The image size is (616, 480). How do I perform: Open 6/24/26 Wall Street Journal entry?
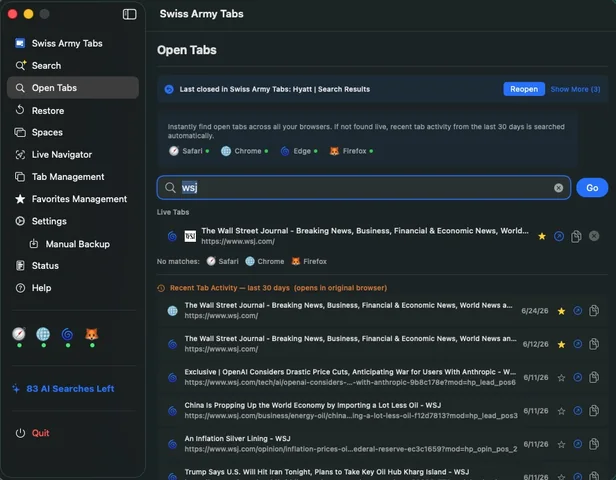point(348,310)
